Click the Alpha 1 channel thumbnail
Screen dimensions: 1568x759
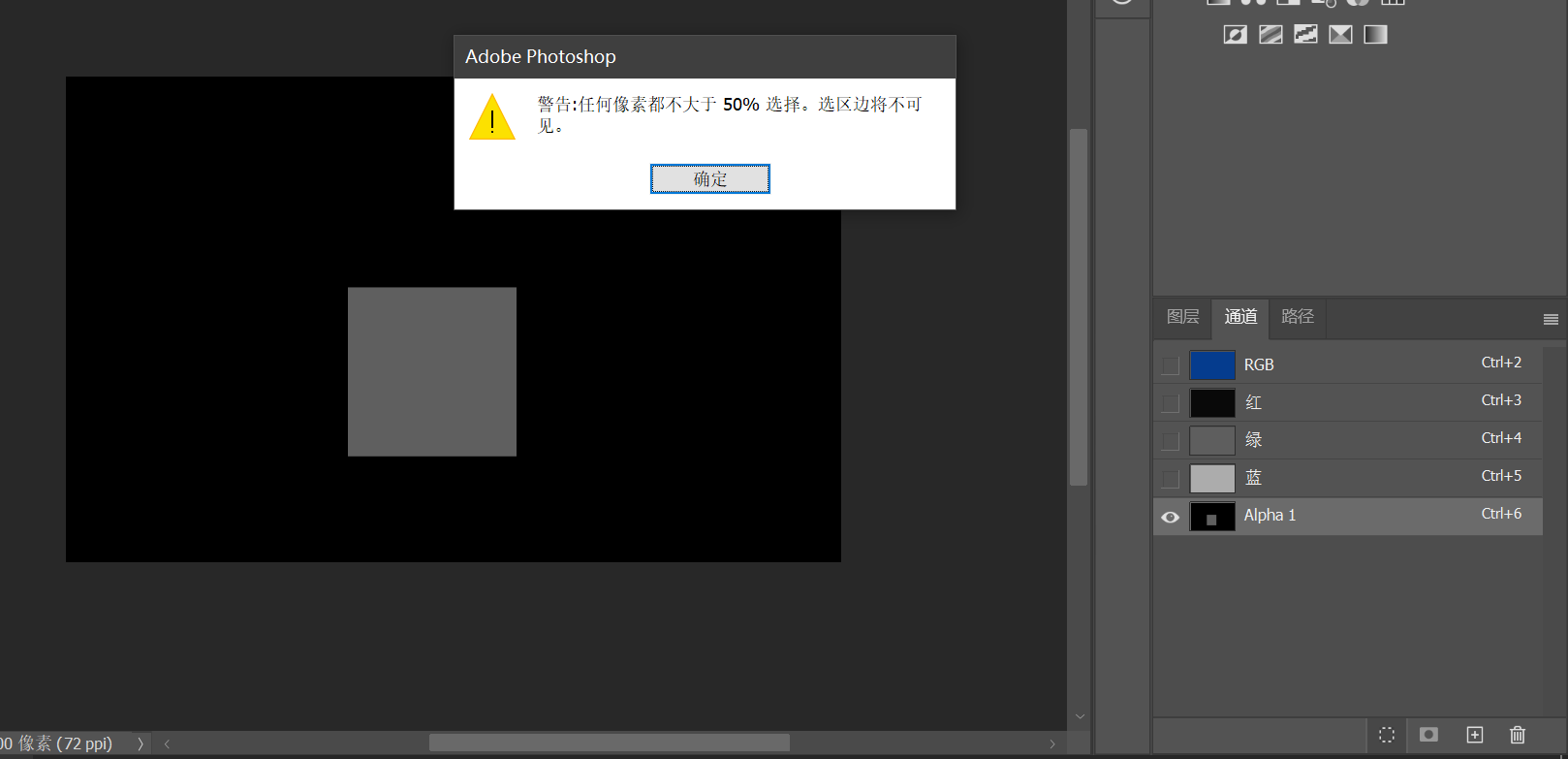click(1212, 517)
